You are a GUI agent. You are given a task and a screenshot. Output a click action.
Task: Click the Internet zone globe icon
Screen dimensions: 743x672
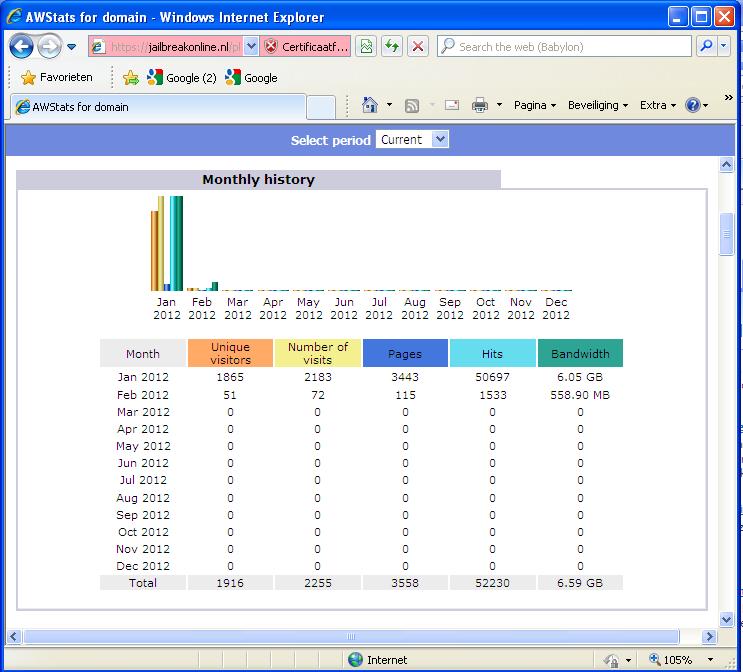pyautogui.click(x=355, y=660)
